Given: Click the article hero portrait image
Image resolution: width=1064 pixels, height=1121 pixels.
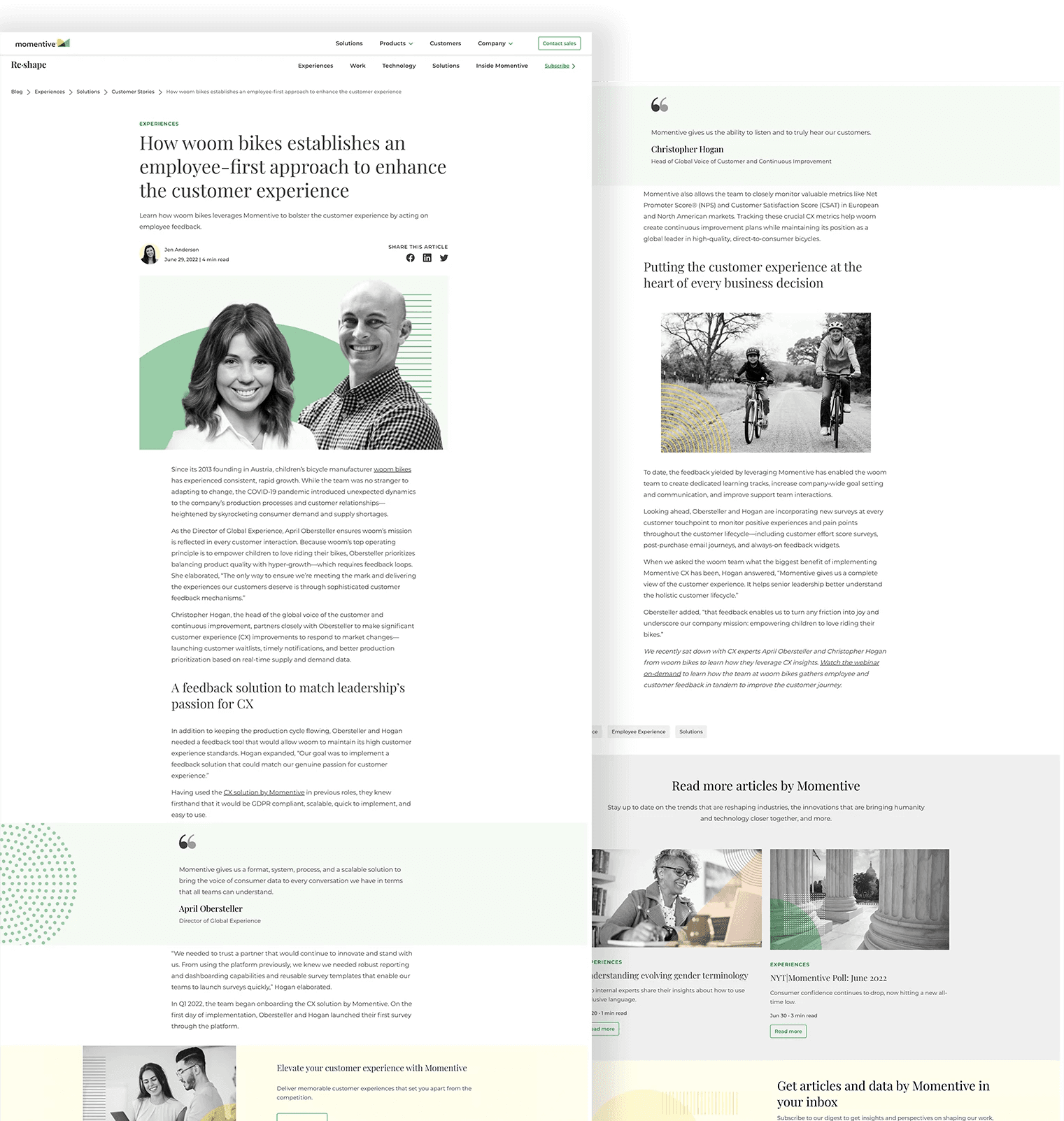Looking at the screenshot, I should 294,363.
